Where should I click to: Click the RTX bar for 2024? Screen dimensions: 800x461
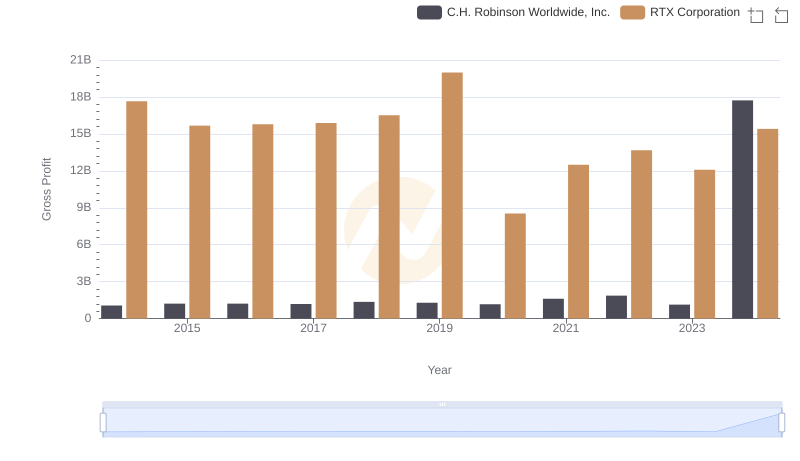768,224
